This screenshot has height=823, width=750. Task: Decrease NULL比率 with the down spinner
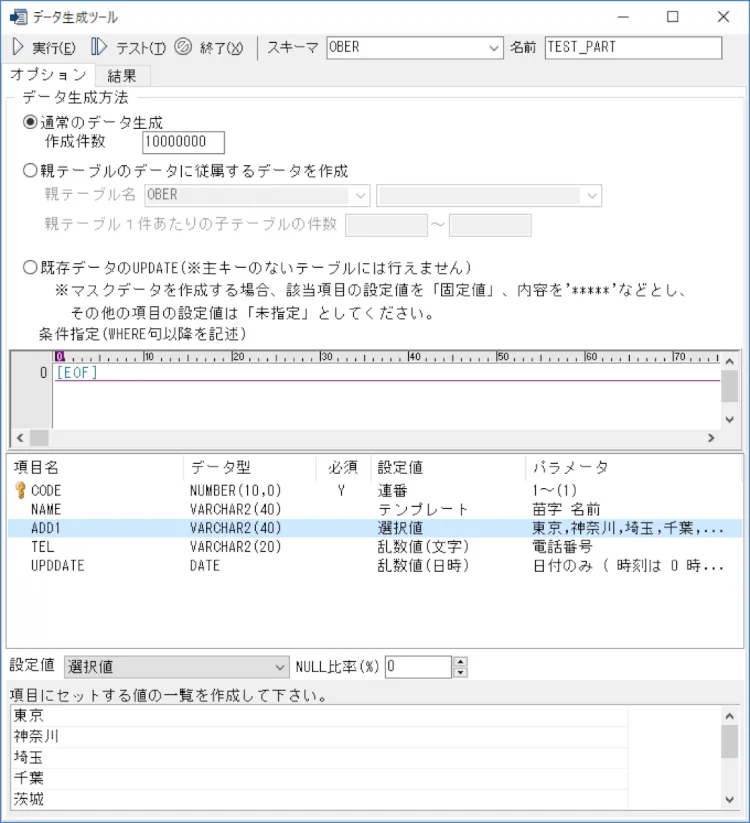460,672
